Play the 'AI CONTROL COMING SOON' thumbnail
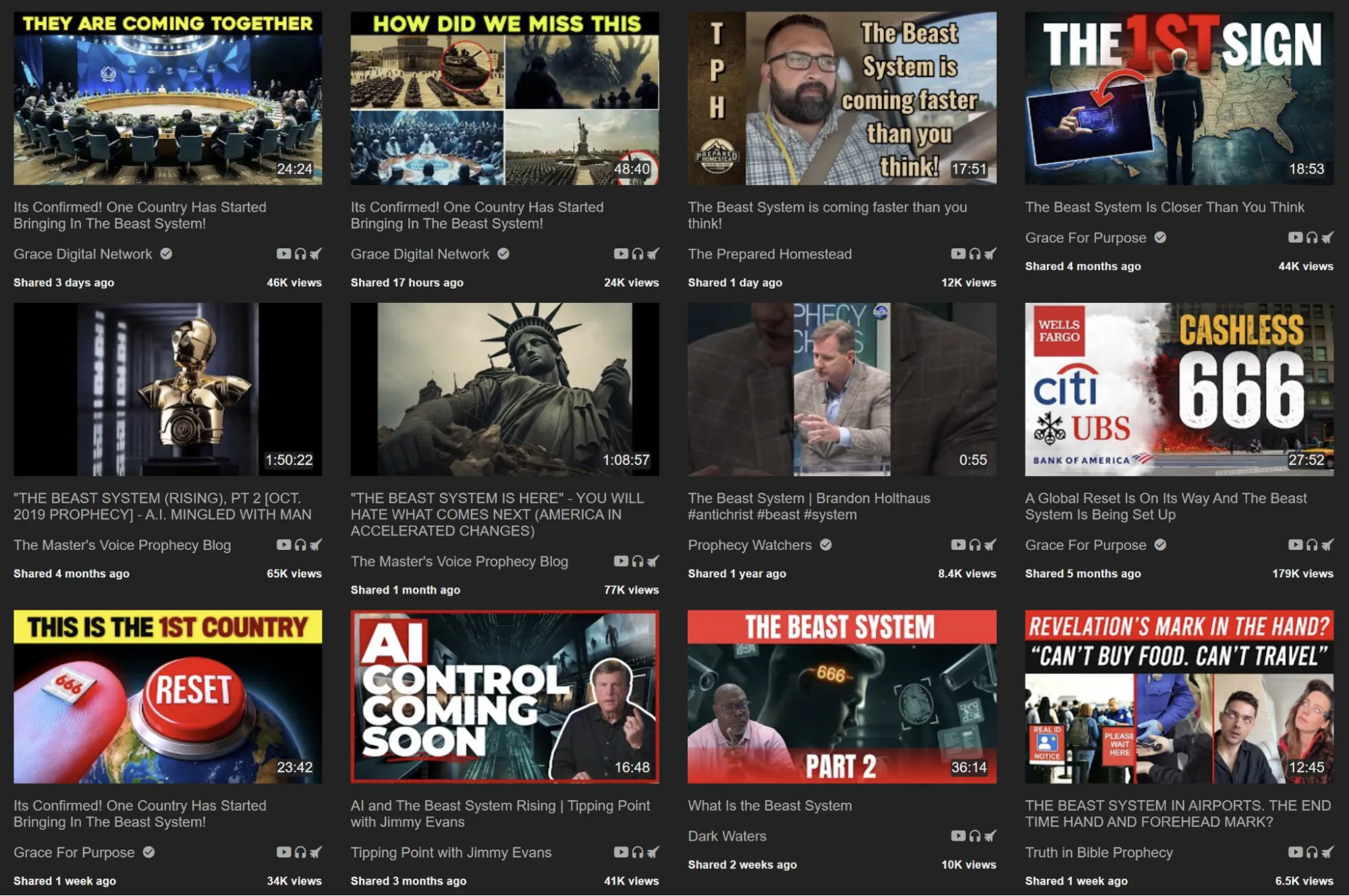Image resolution: width=1349 pixels, height=896 pixels. [x=504, y=696]
